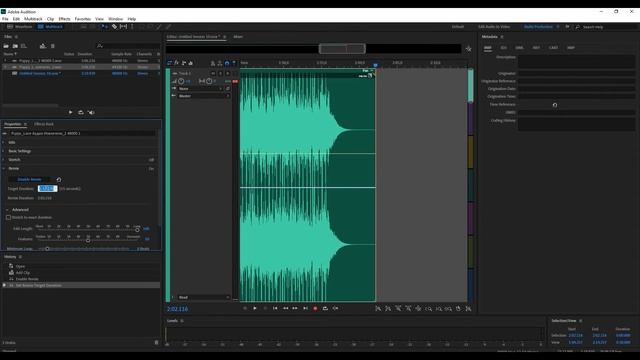Select the Untitled Session file row
The height and width of the screenshot is (360, 640).
[x=81, y=73]
